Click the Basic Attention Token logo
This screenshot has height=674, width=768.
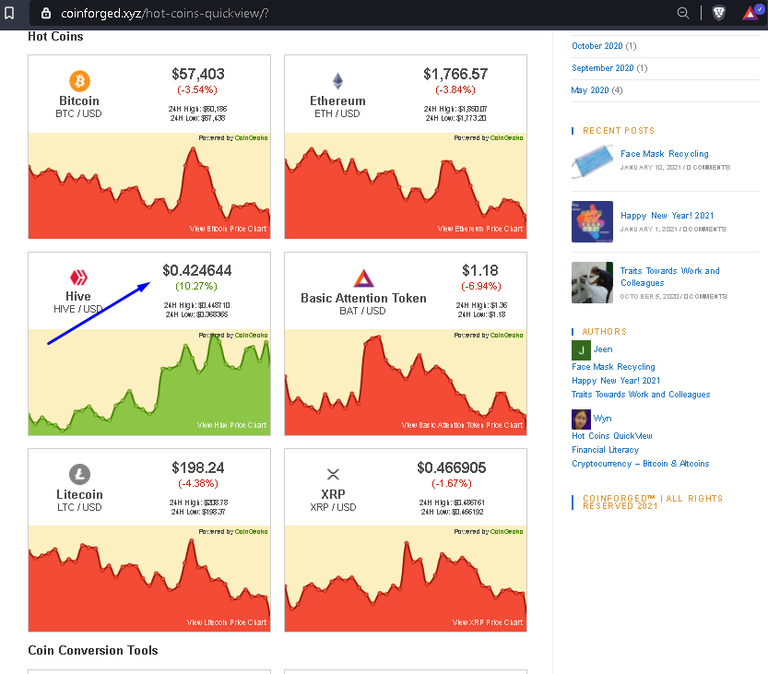pos(363,278)
